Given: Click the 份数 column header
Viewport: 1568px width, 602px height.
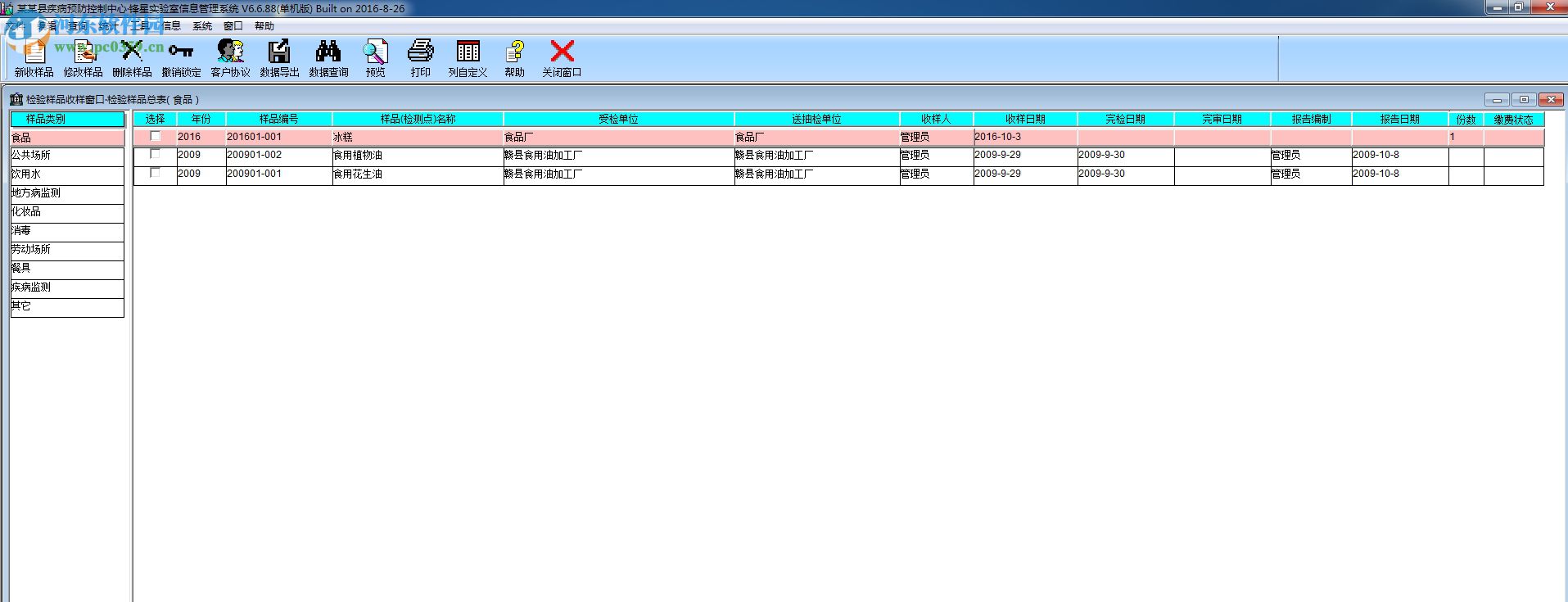Looking at the screenshot, I should [x=1466, y=120].
